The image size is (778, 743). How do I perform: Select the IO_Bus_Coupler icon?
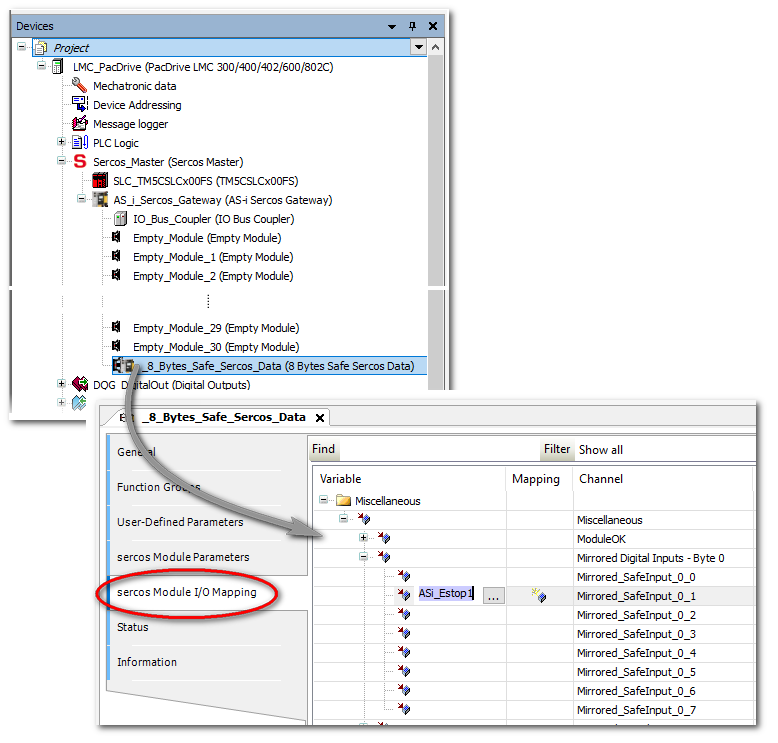click(120, 219)
